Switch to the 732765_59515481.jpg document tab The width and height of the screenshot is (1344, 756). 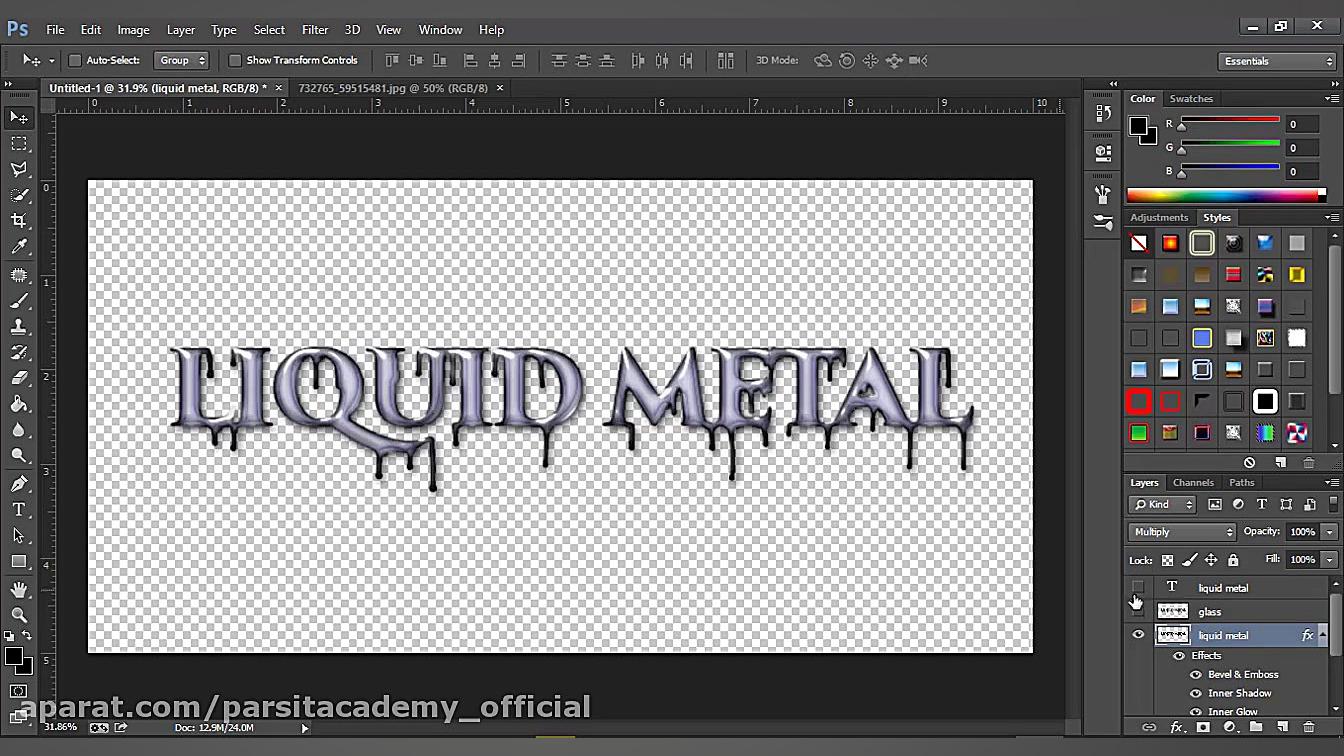393,88
